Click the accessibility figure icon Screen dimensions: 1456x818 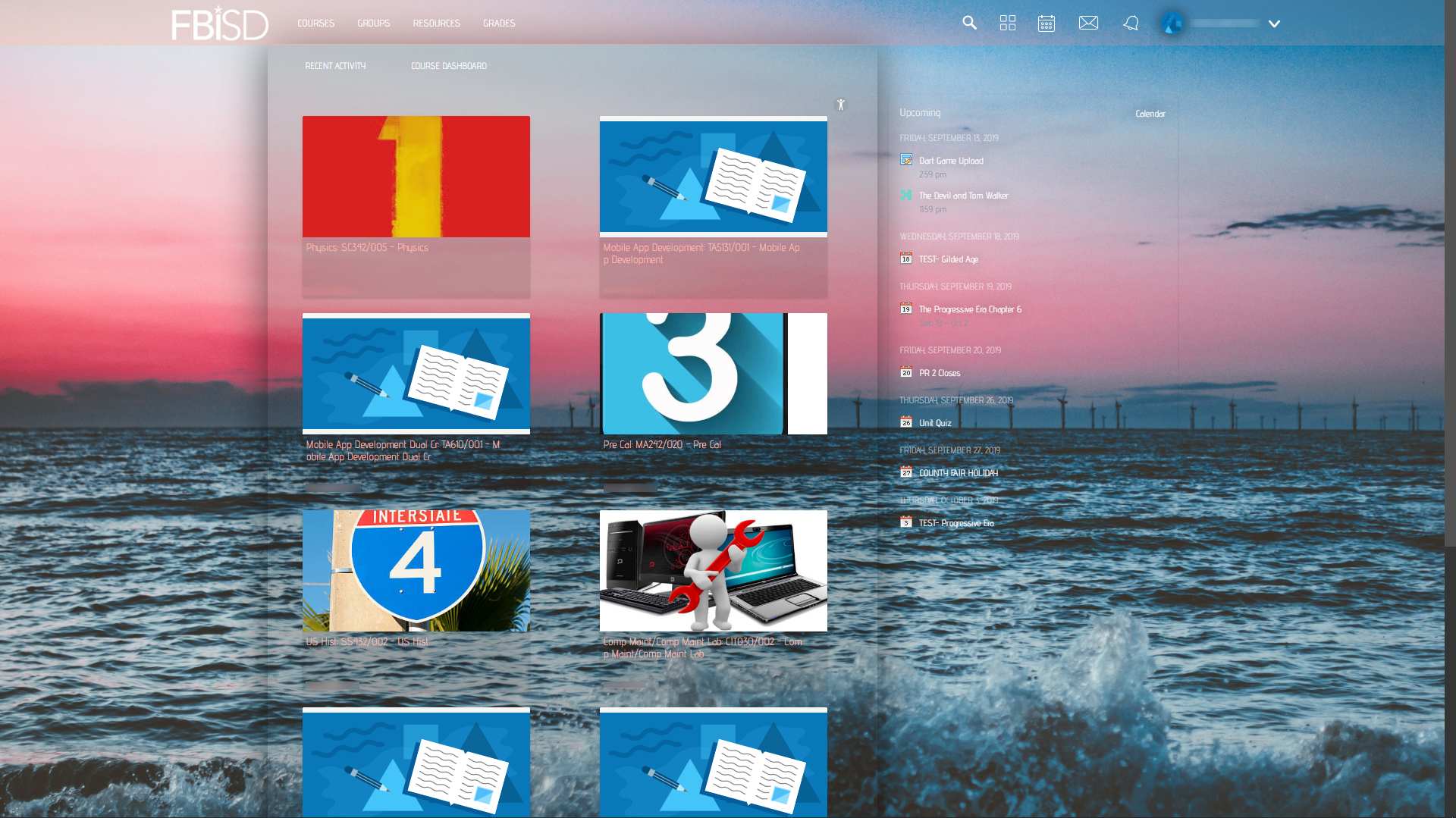click(x=840, y=105)
